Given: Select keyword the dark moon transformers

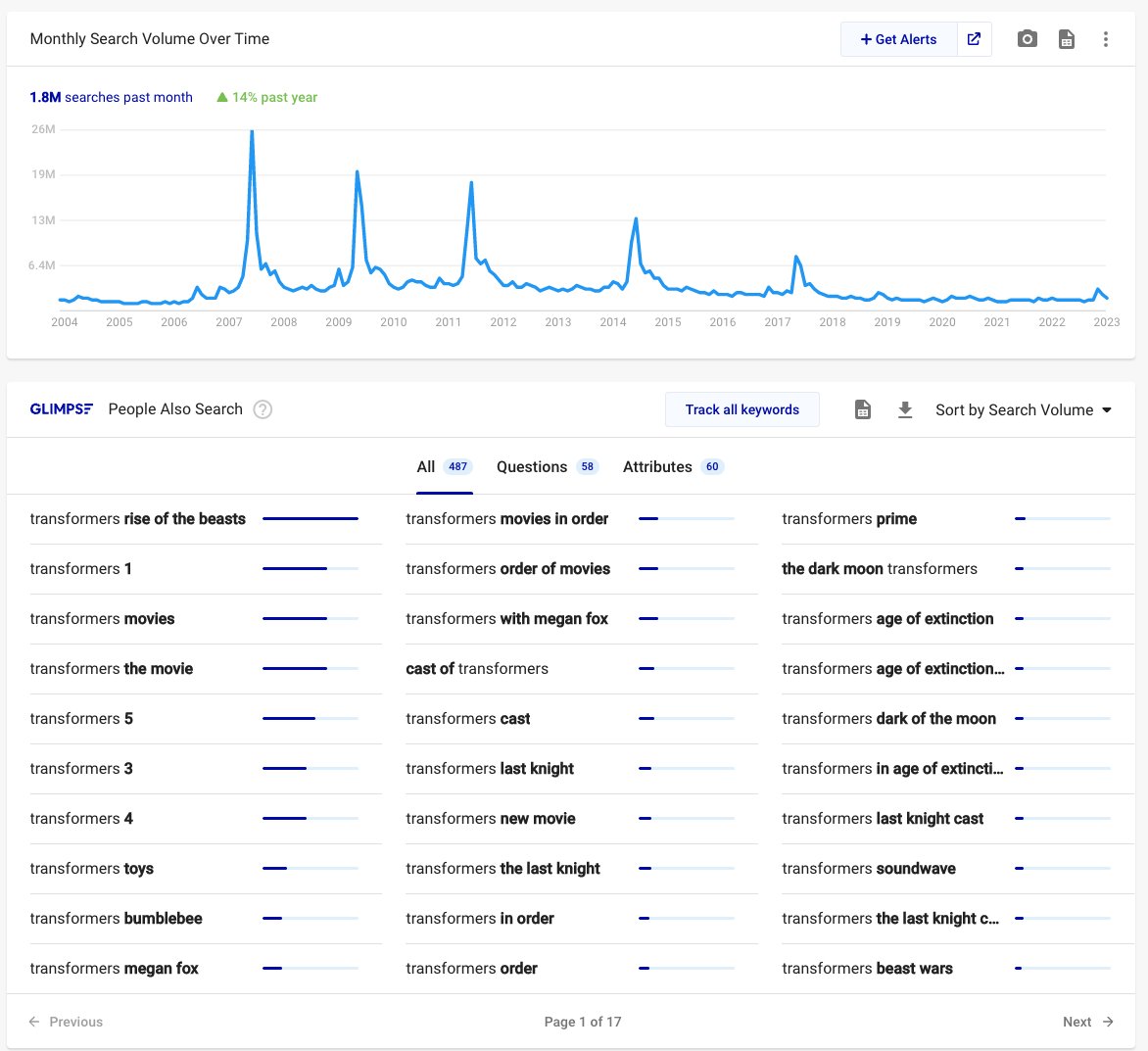Looking at the screenshot, I should coord(880,569).
